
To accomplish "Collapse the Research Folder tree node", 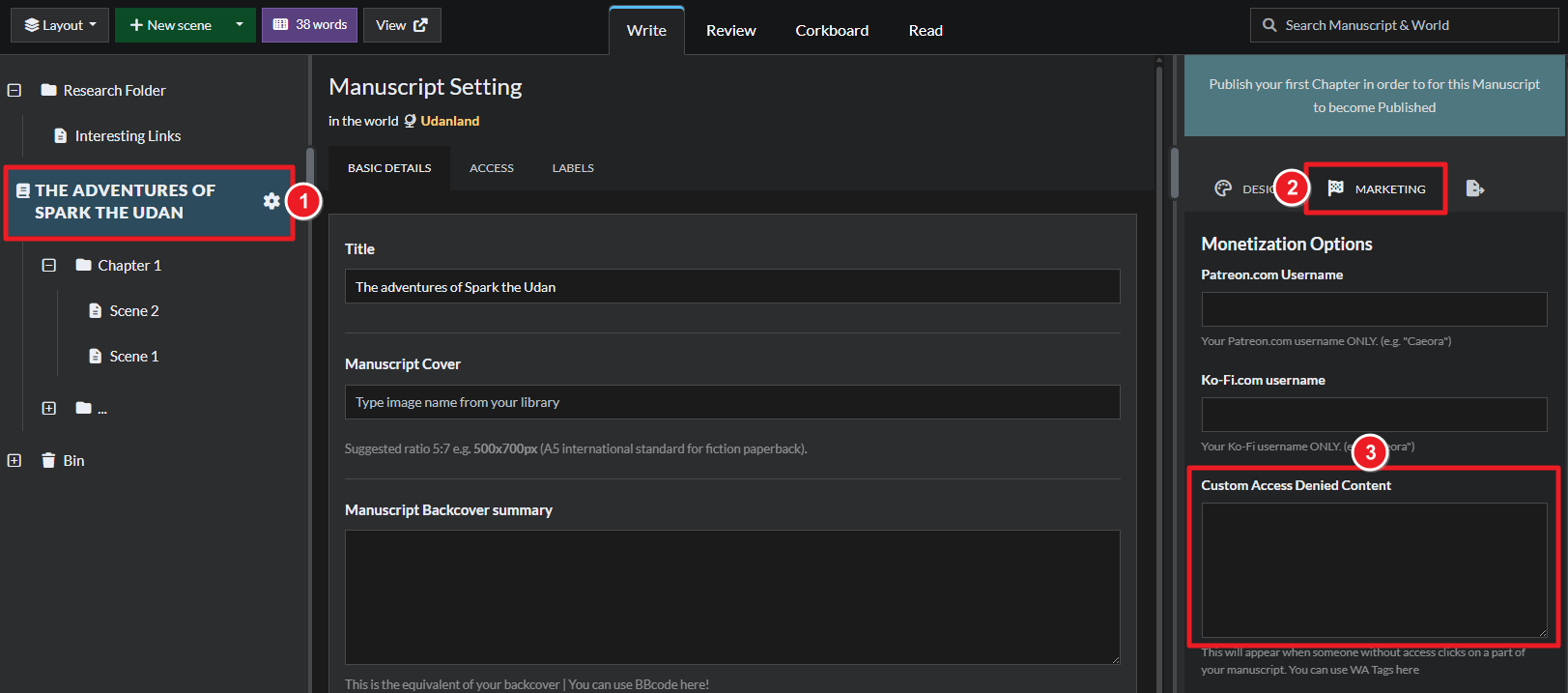I will (14, 90).
